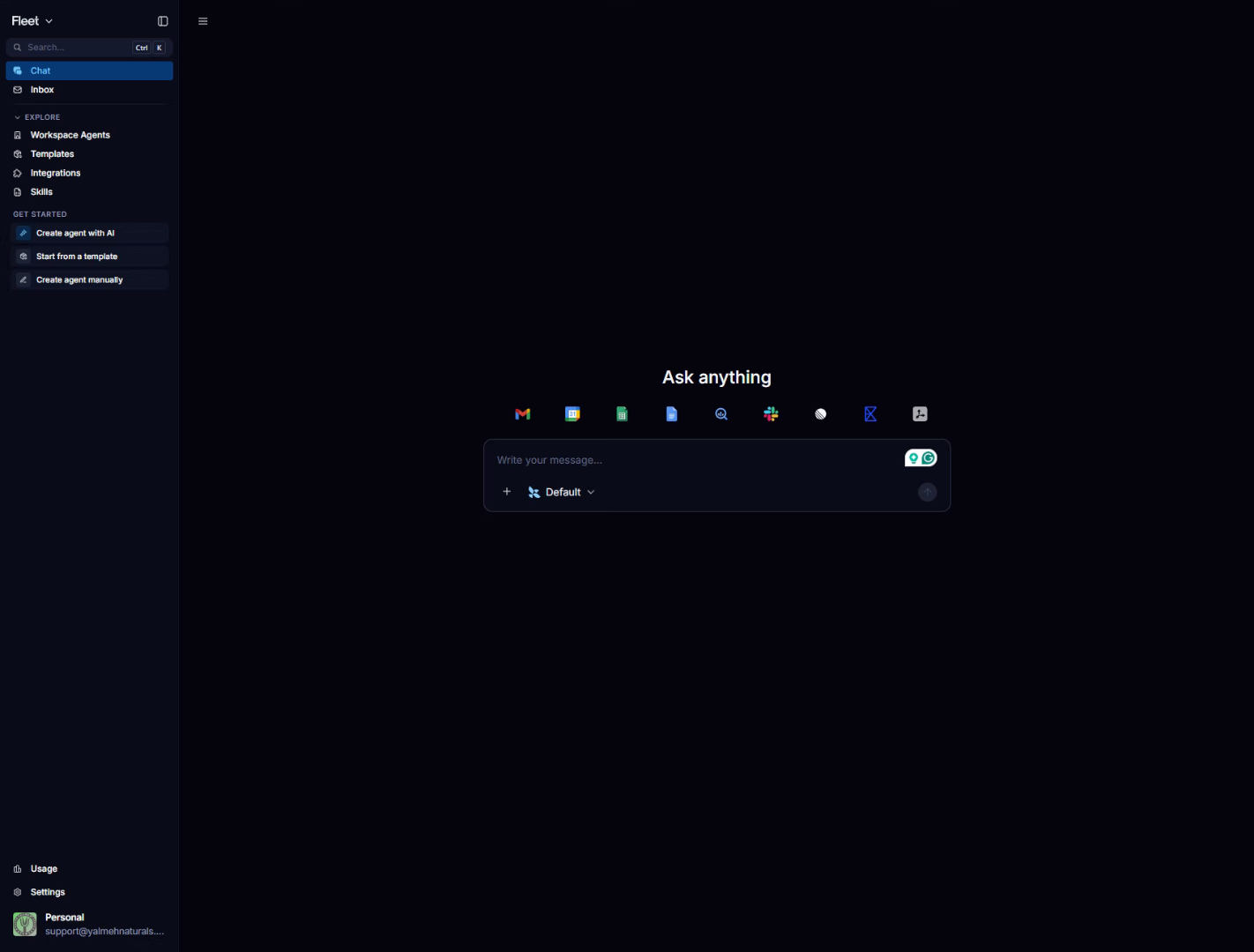This screenshot has height=952, width=1254.
Task: Open the Inbox
Action: (x=89, y=90)
